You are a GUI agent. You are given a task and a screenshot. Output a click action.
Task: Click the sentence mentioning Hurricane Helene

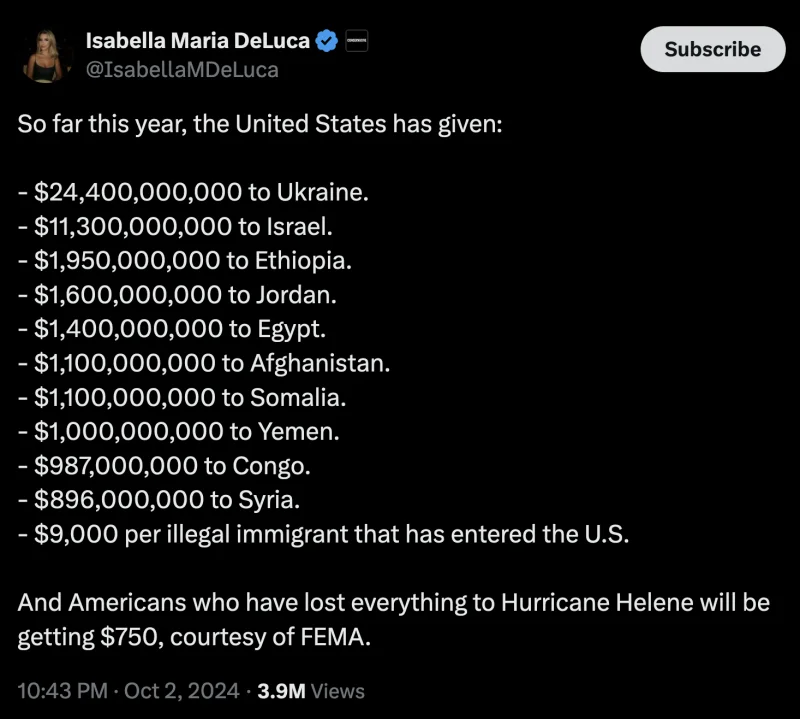(393, 619)
